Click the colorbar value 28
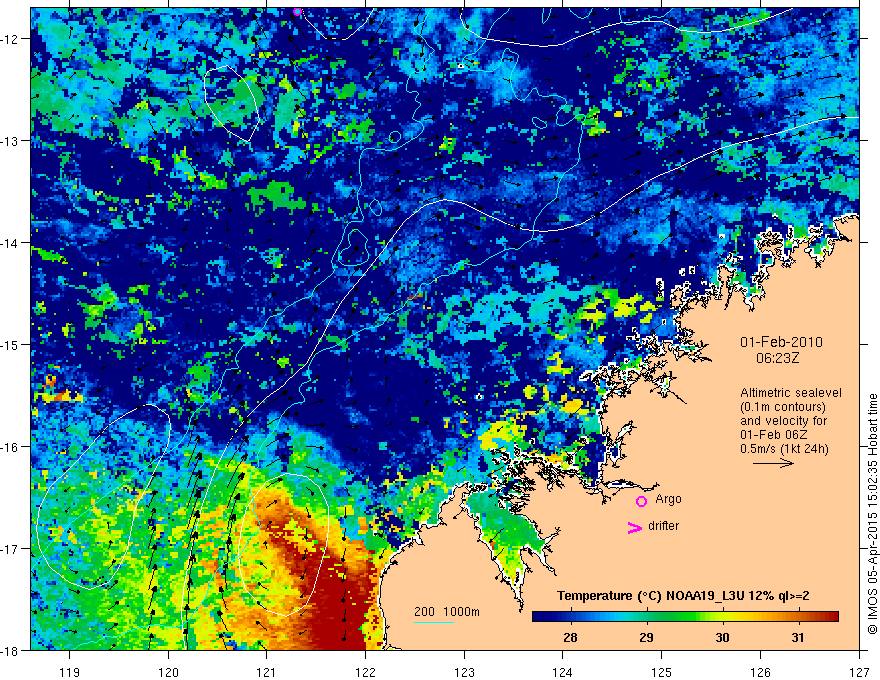880x680 pixels. point(570,637)
